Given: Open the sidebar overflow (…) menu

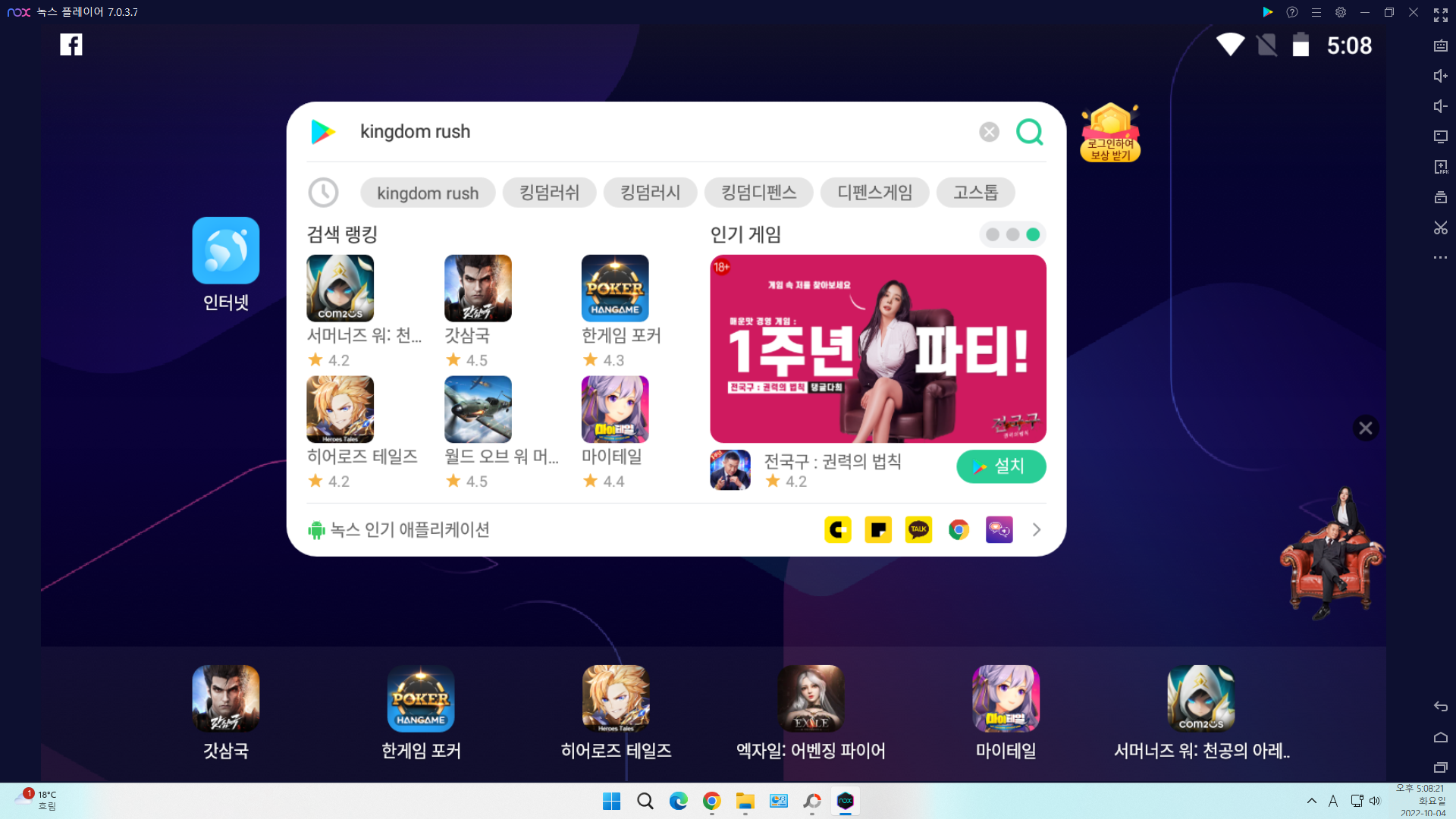Looking at the screenshot, I should 1440,258.
